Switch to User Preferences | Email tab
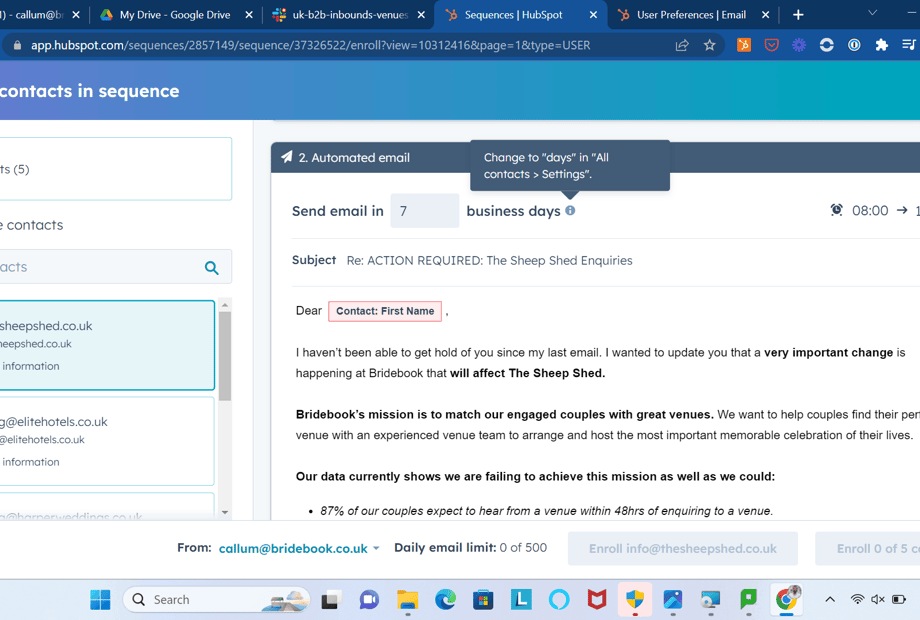 point(692,15)
